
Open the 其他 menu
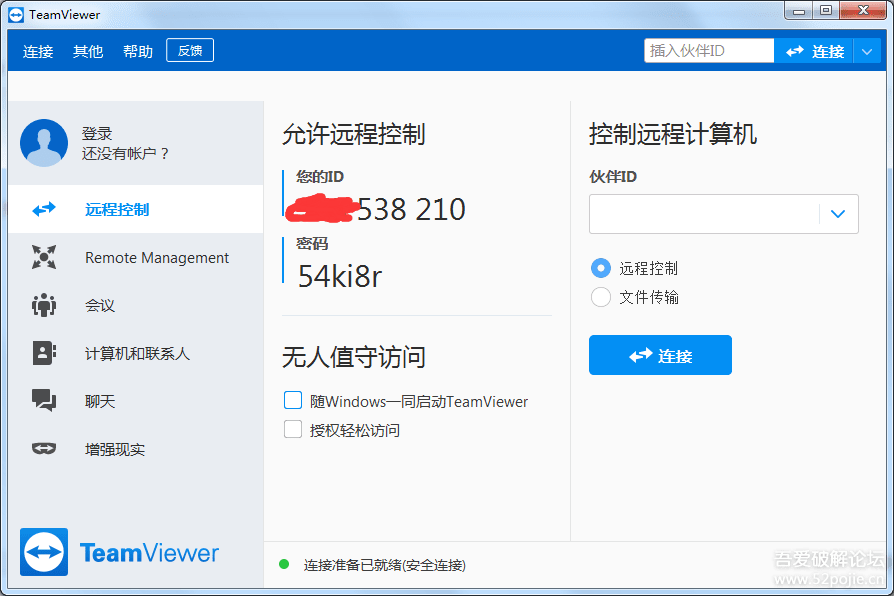(88, 51)
